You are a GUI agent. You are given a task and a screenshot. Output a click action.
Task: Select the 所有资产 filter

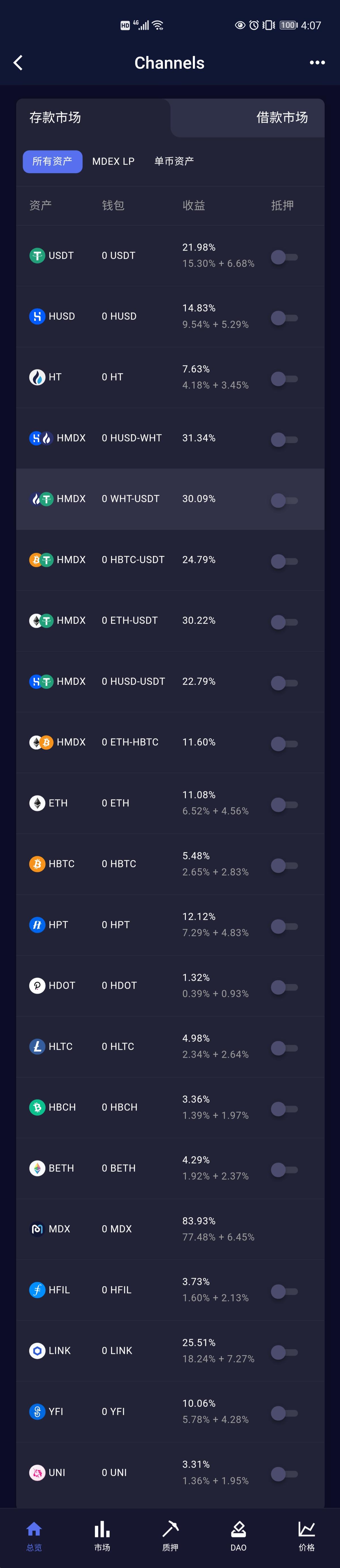coord(52,161)
